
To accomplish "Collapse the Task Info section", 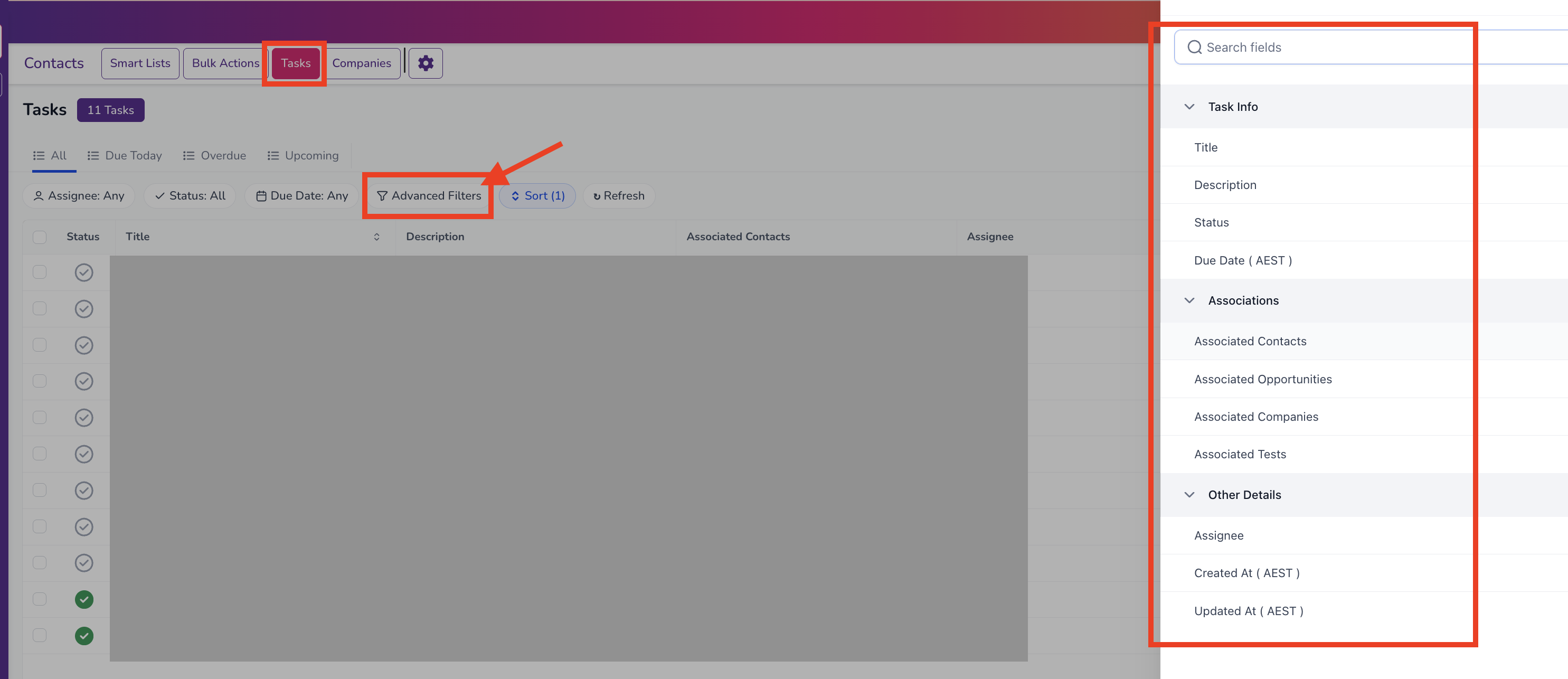I will (x=1189, y=106).
